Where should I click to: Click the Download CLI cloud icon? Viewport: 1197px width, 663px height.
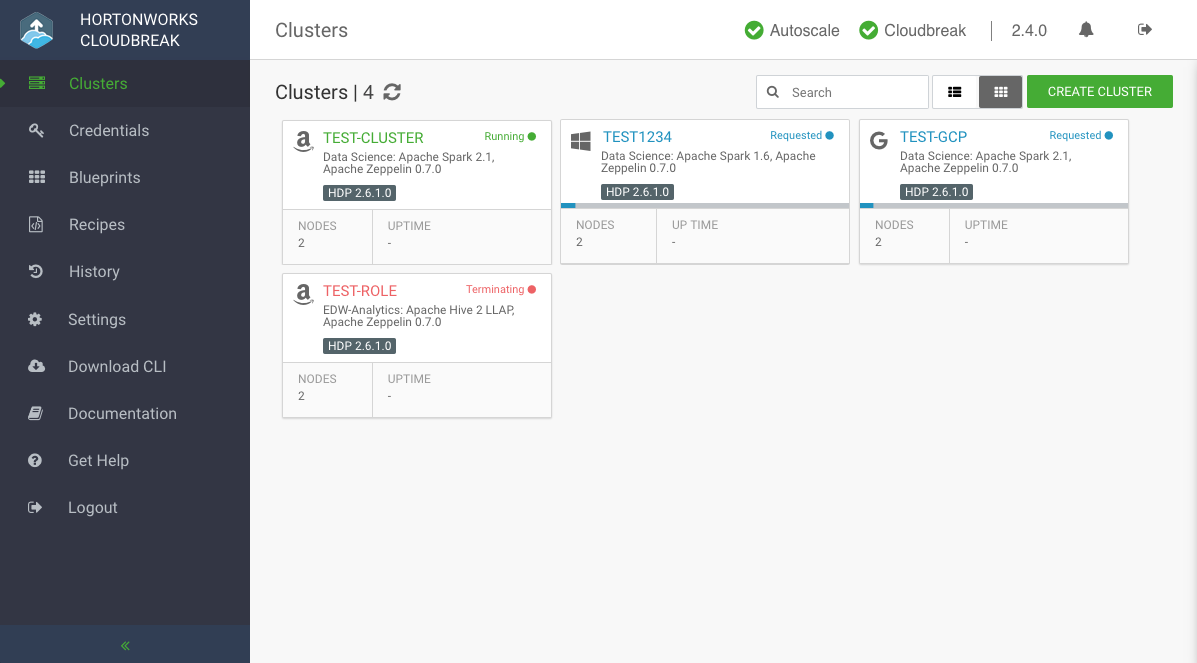click(36, 366)
